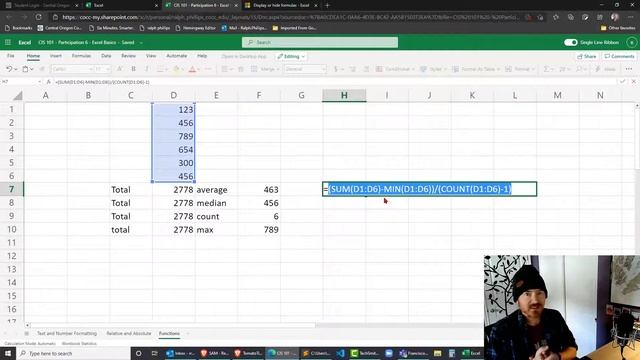Toggle the Single Line Ribbon switch
Image resolution: width=640 pixels, height=360 pixels.
click(x=570, y=42)
